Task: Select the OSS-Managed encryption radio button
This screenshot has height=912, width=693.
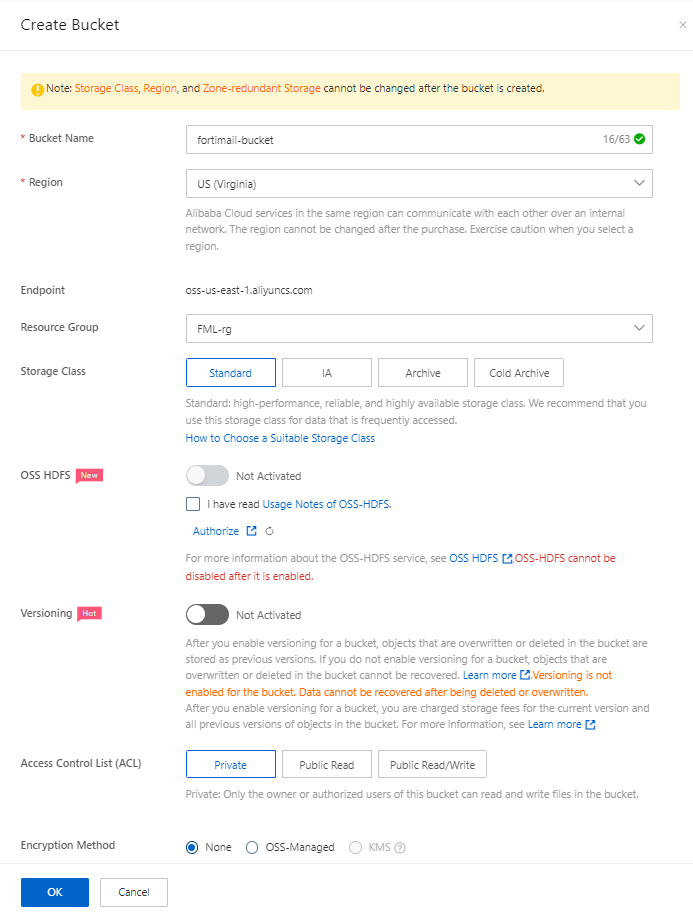Action: (252, 847)
